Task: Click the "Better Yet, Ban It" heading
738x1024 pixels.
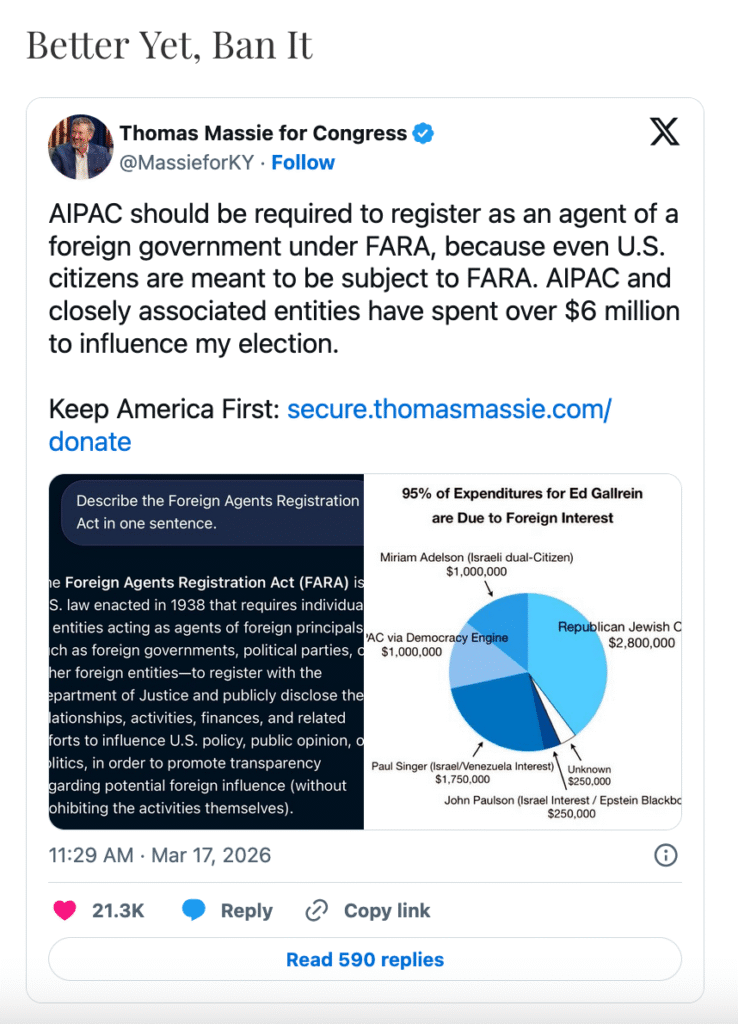Action: tap(170, 45)
